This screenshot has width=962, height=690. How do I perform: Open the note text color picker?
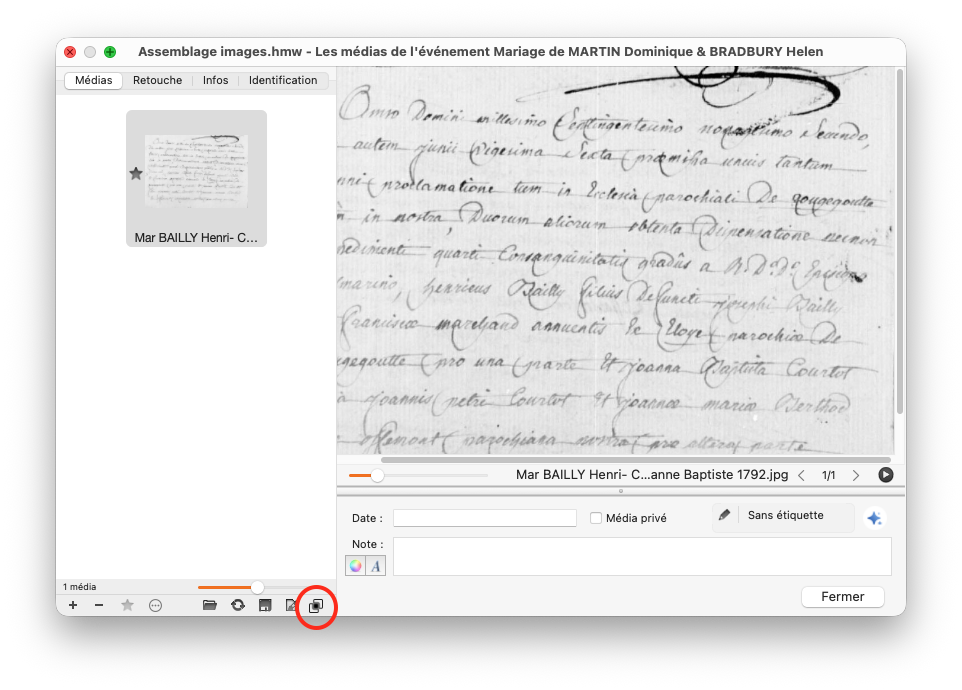(355, 565)
